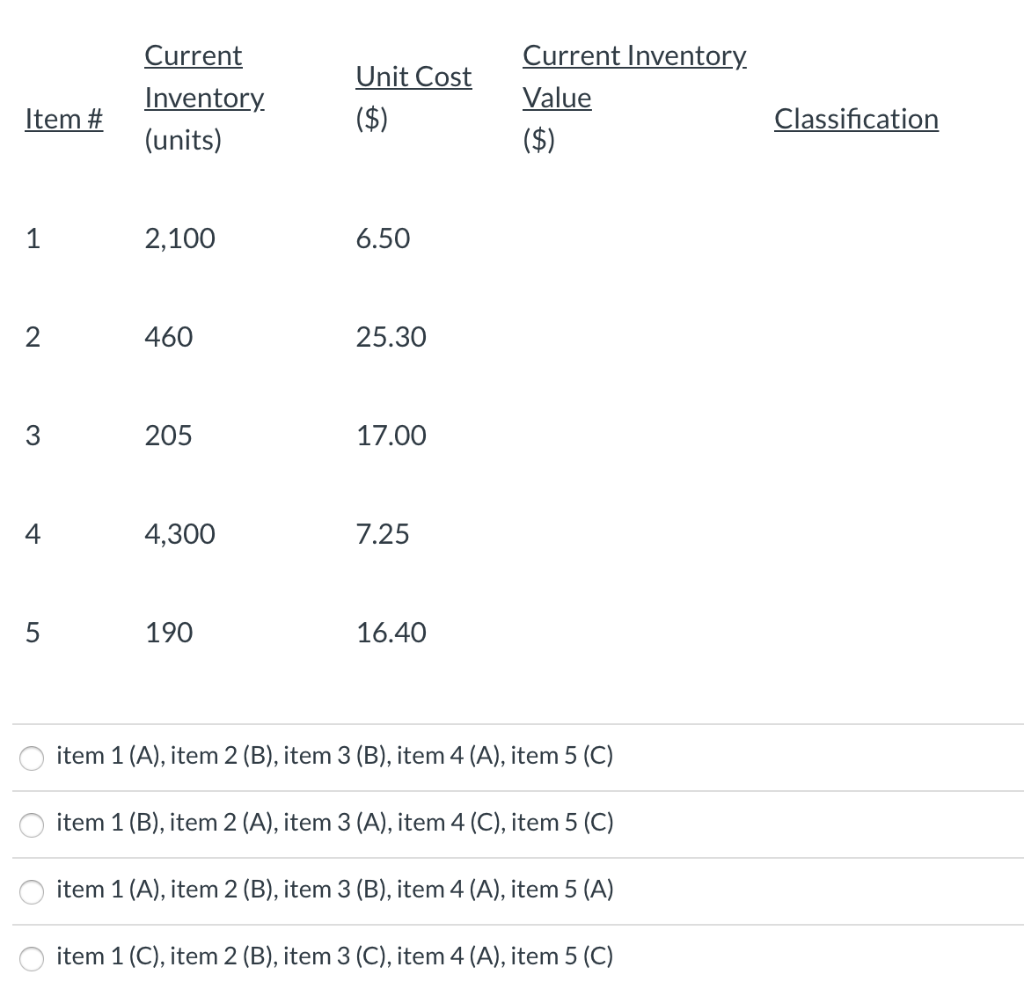The width and height of the screenshot is (1024, 989).
Task: Click the Item # column header
Action: coord(63,118)
